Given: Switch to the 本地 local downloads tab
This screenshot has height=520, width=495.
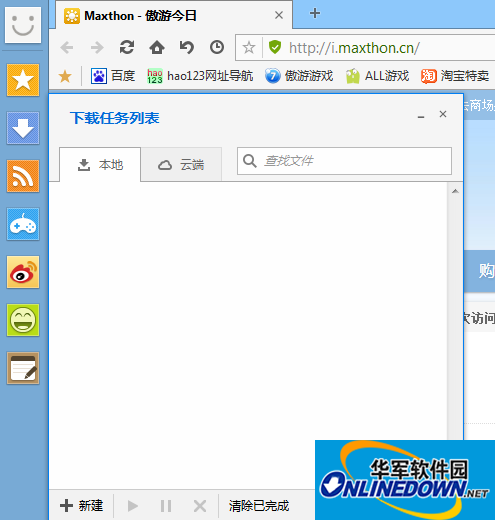Looking at the screenshot, I should pyautogui.click(x=100, y=165).
